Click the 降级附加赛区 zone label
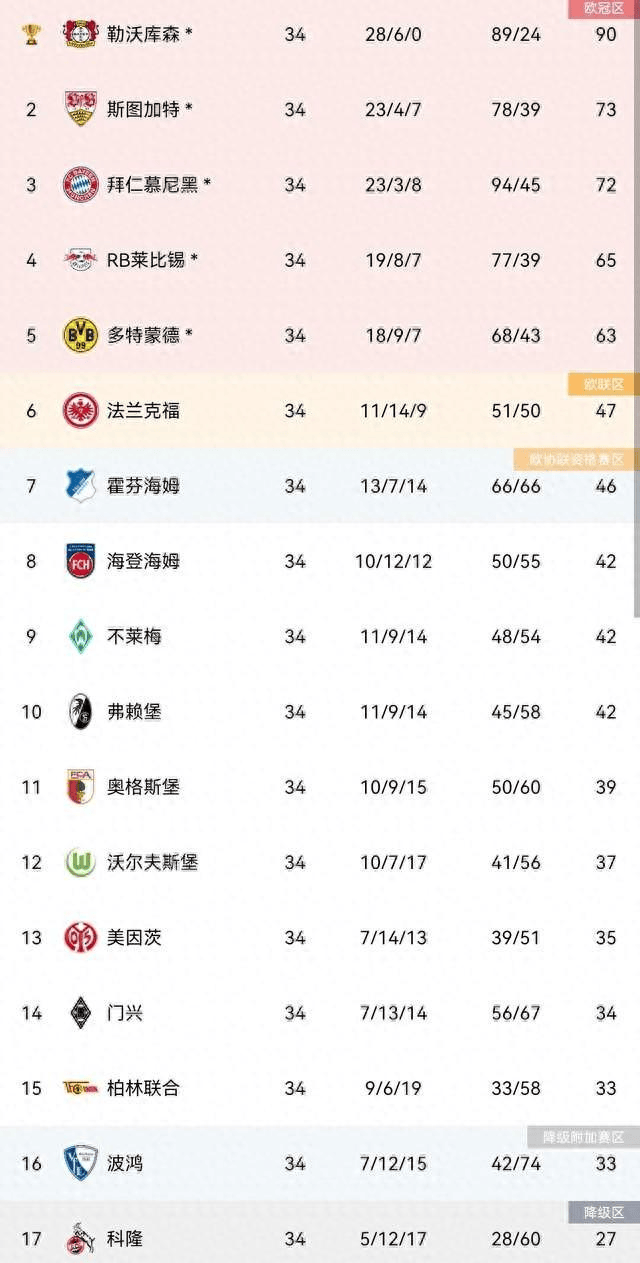640x1263 pixels. click(x=583, y=1137)
